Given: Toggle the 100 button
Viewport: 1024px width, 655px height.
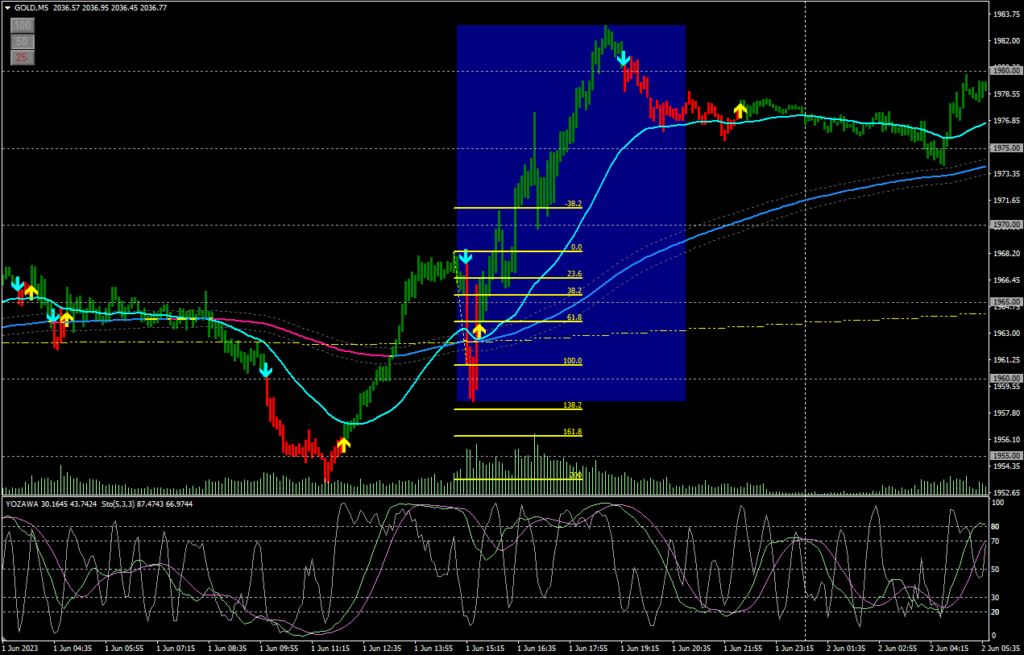Looking at the screenshot, I should click(x=21, y=25).
